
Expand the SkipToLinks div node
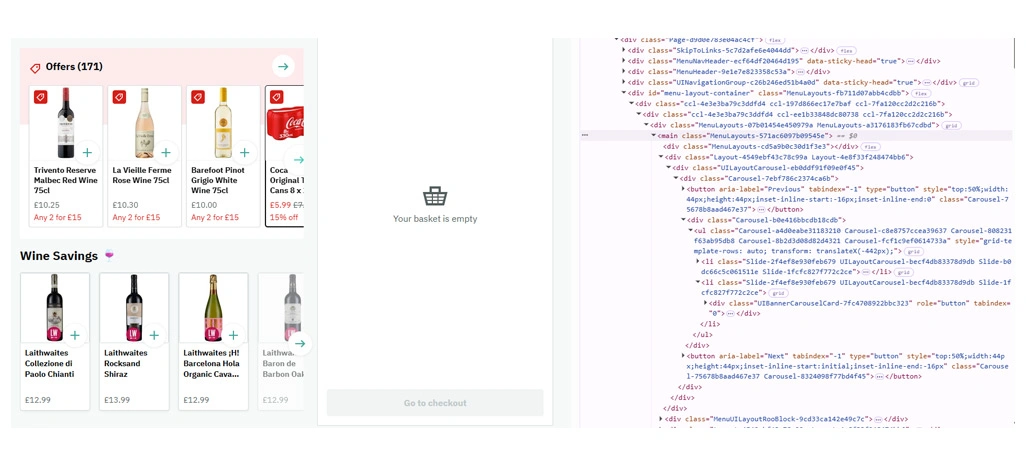click(624, 50)
